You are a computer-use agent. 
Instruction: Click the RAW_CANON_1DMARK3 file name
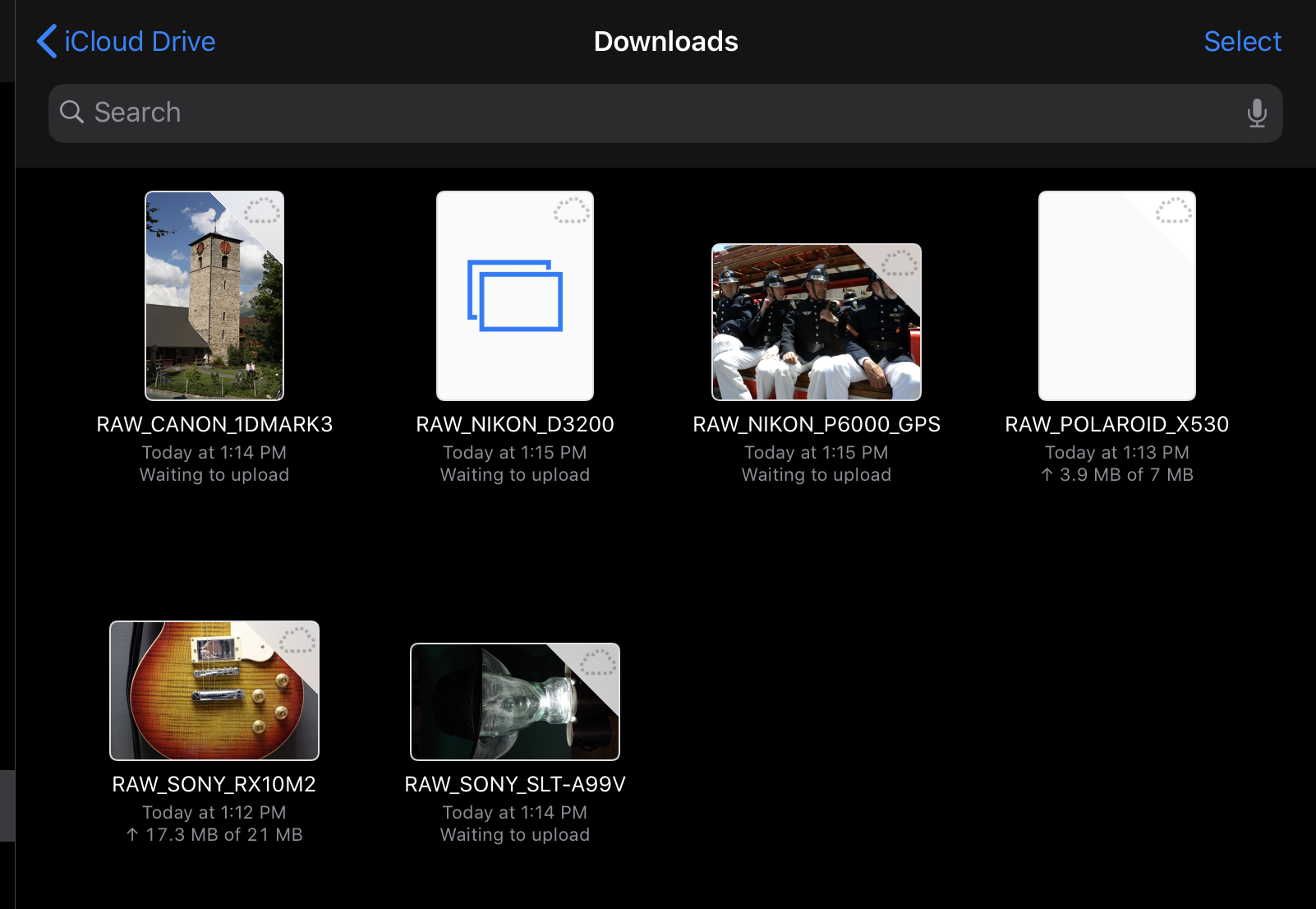tap(214, 424)
